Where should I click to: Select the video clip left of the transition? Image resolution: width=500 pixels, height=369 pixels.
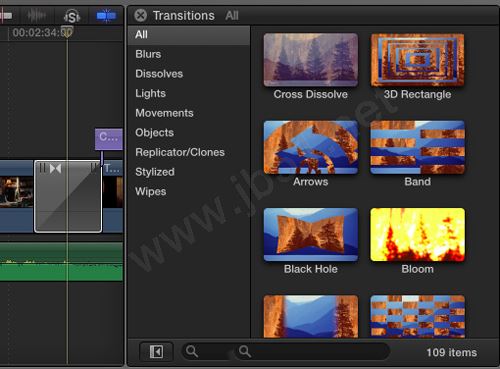click(17, 196)
